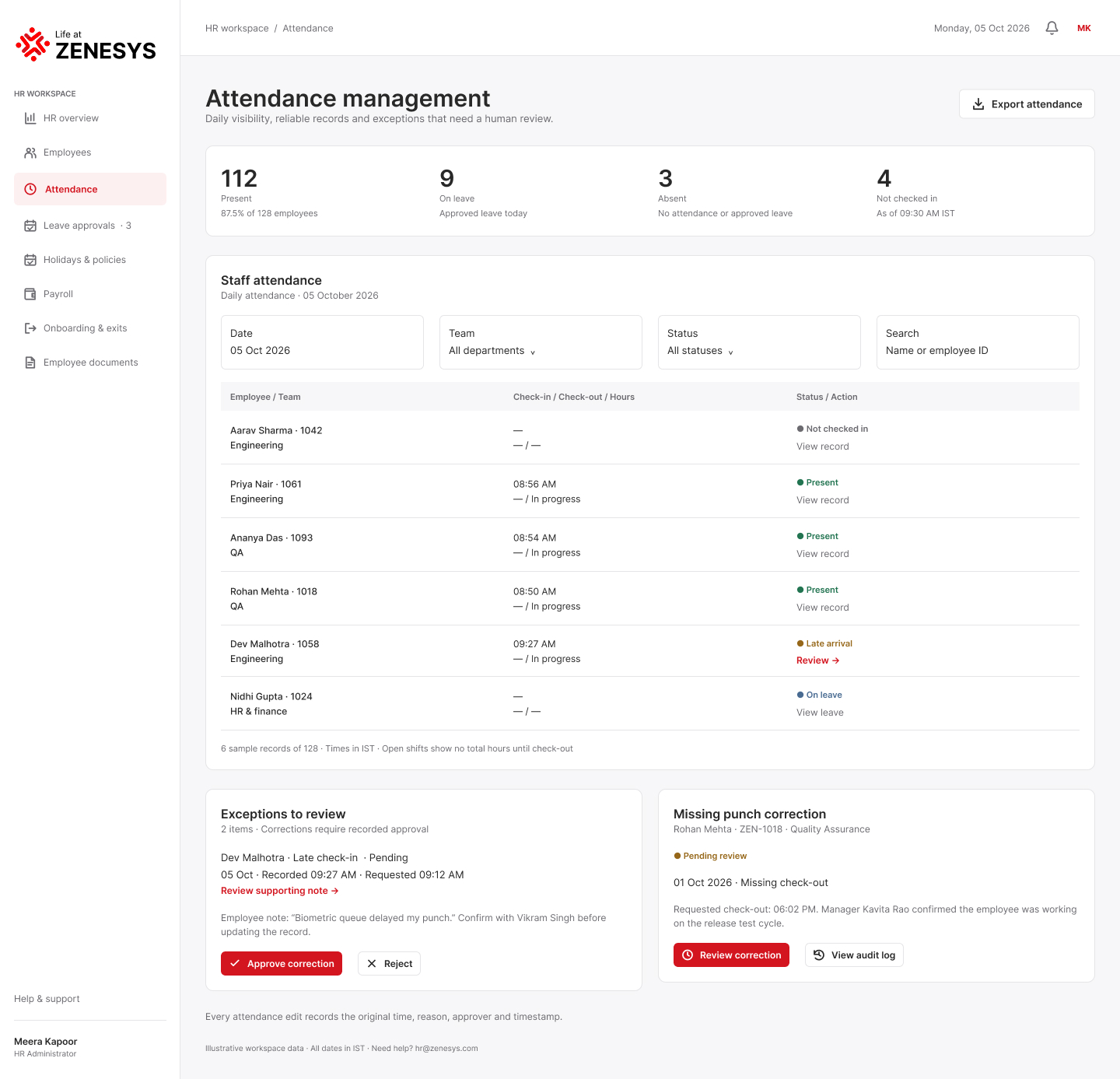View record for Rohan Mehta
Viewport: 1120px width, 1079px height.
coord(822,608)
